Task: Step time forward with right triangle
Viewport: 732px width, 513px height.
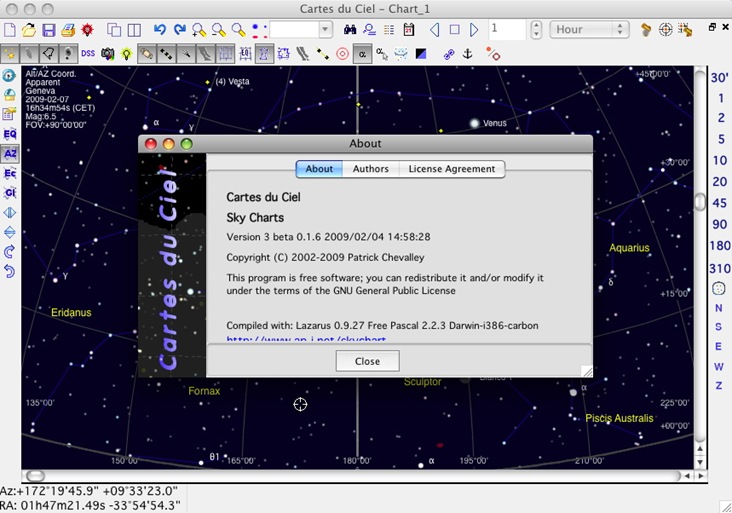Action: click(x=474, y=30)
